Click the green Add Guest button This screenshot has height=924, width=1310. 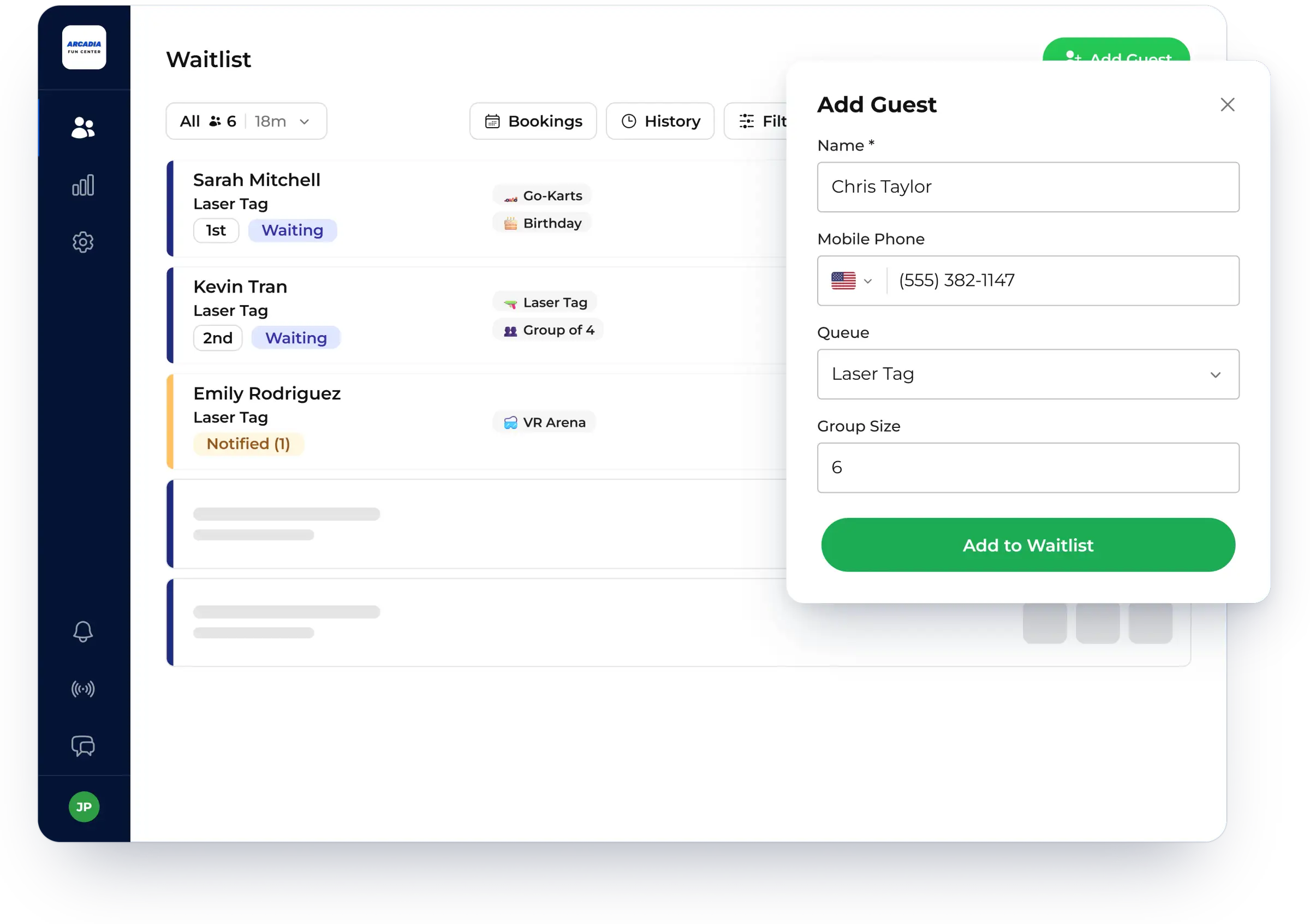pos(1116,50)
